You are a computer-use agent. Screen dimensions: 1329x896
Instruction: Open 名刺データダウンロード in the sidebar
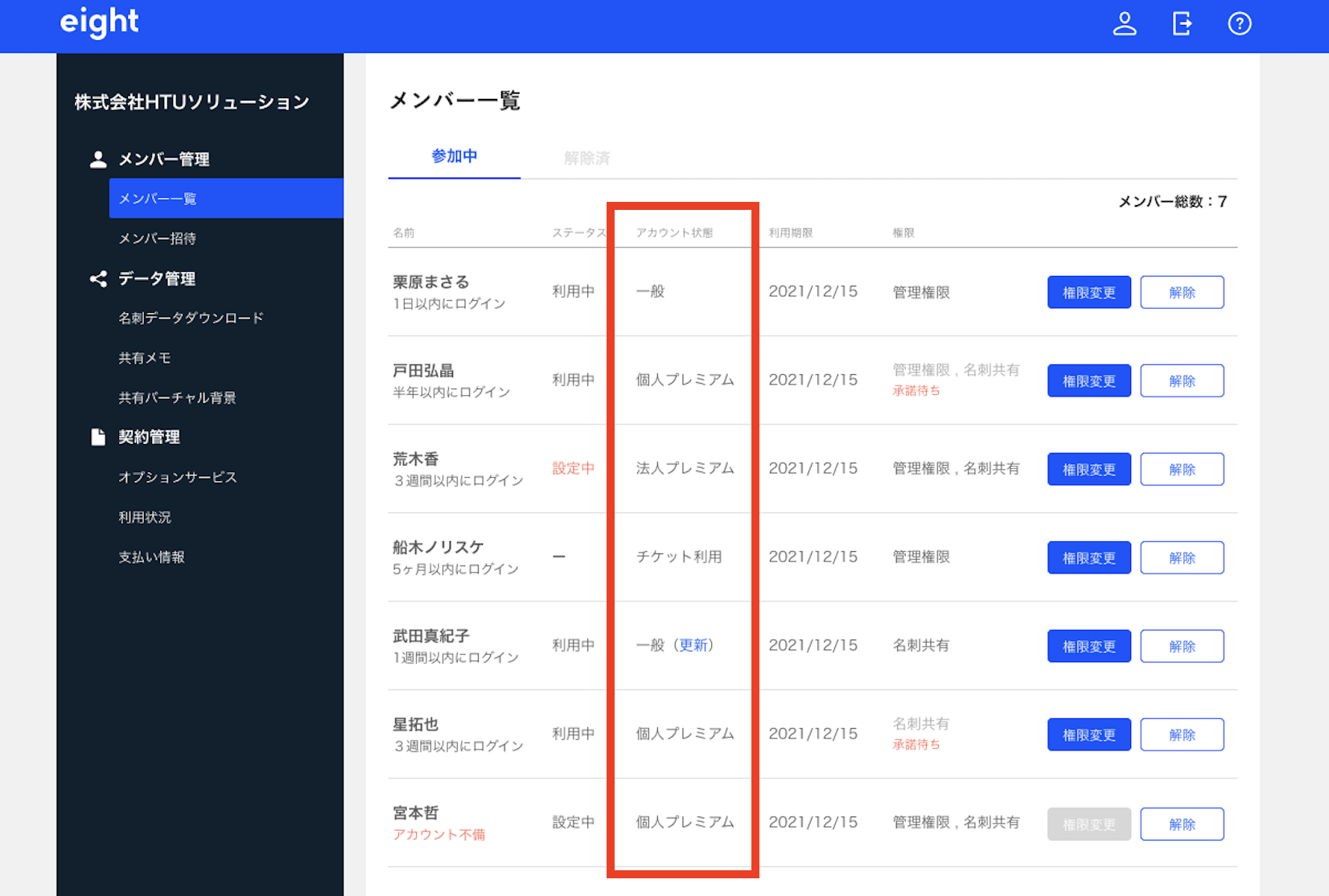point(191,318)
